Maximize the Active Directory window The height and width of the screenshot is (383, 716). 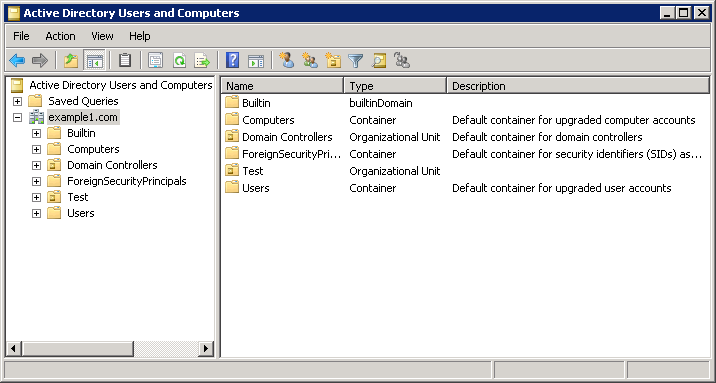pos(684,13)
